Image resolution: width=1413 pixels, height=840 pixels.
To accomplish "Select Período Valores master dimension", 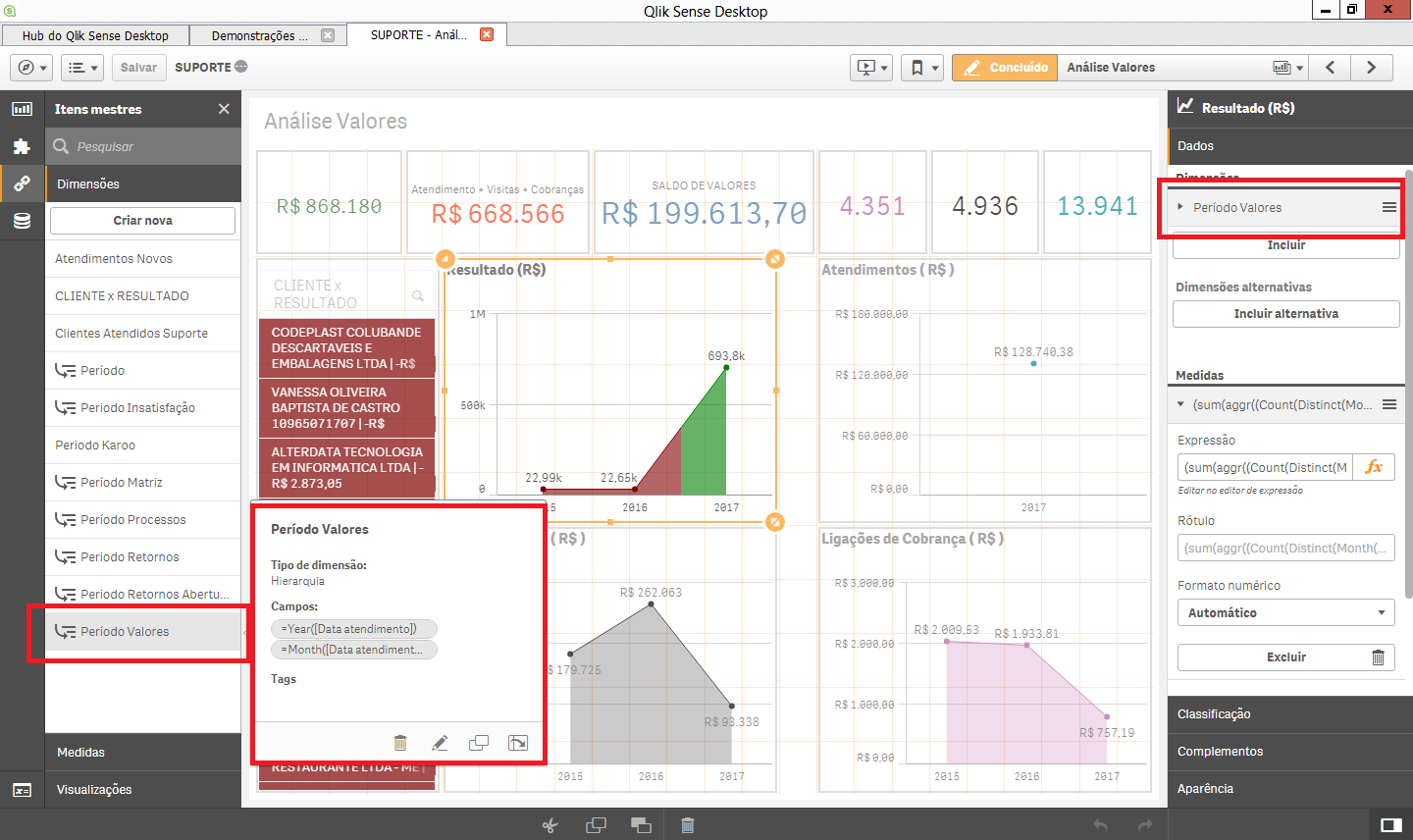I will click(143, 632).
